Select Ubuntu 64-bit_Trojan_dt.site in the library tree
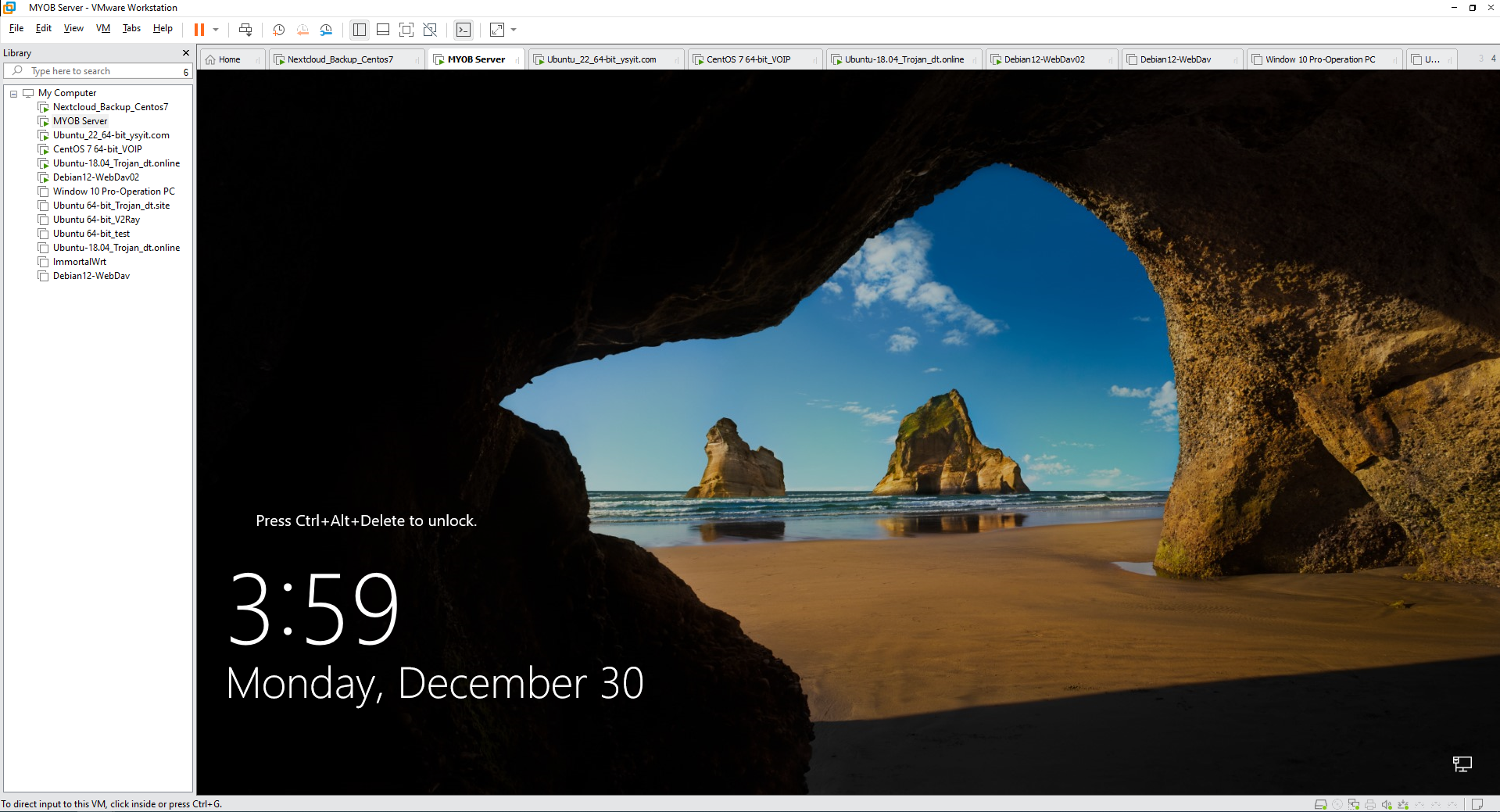The width and height of the screenshot is (1500, 812). click(111, 206)
